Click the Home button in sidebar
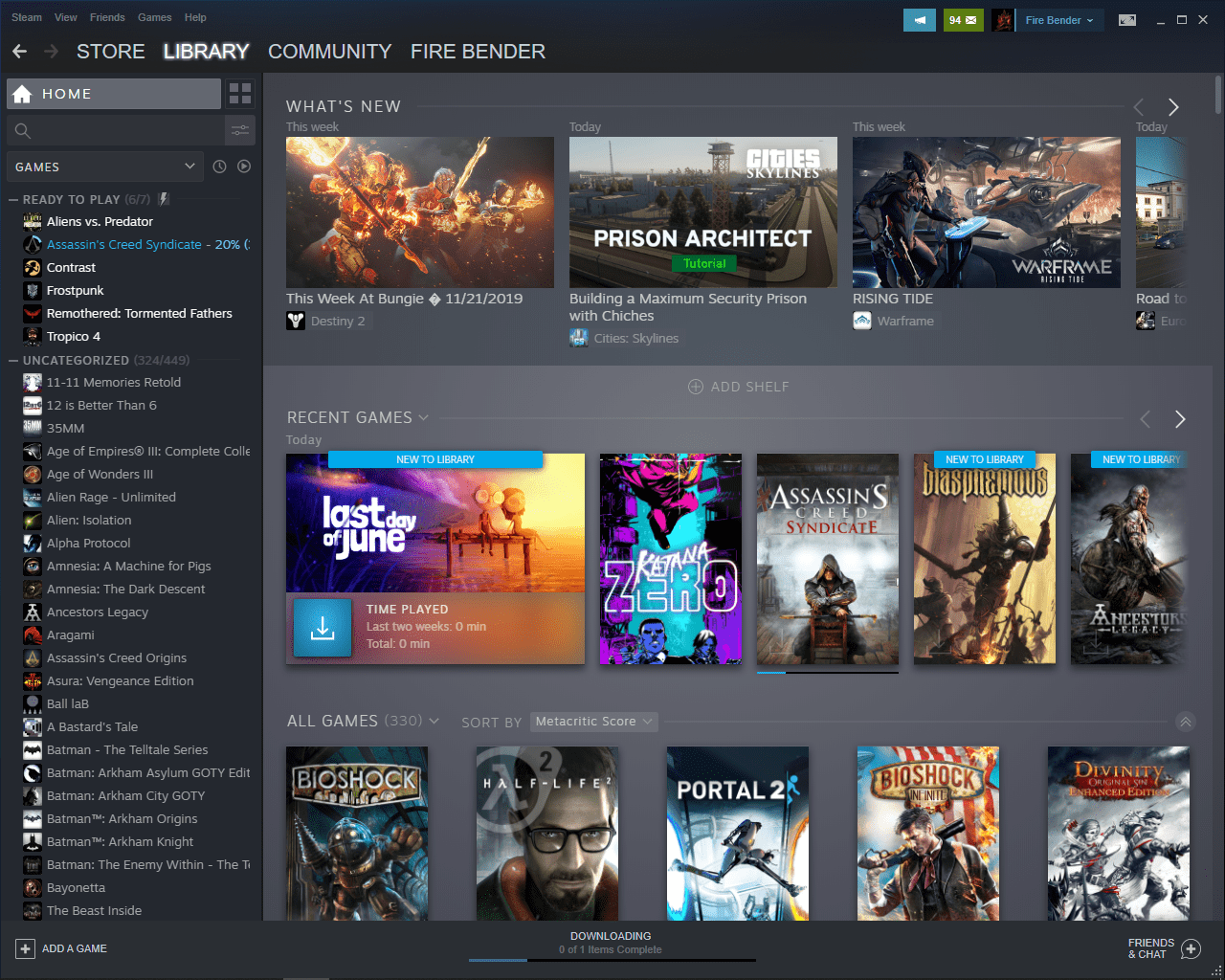Image resolution: width=1225 pixels, height=980 pixels. point(114,94)
